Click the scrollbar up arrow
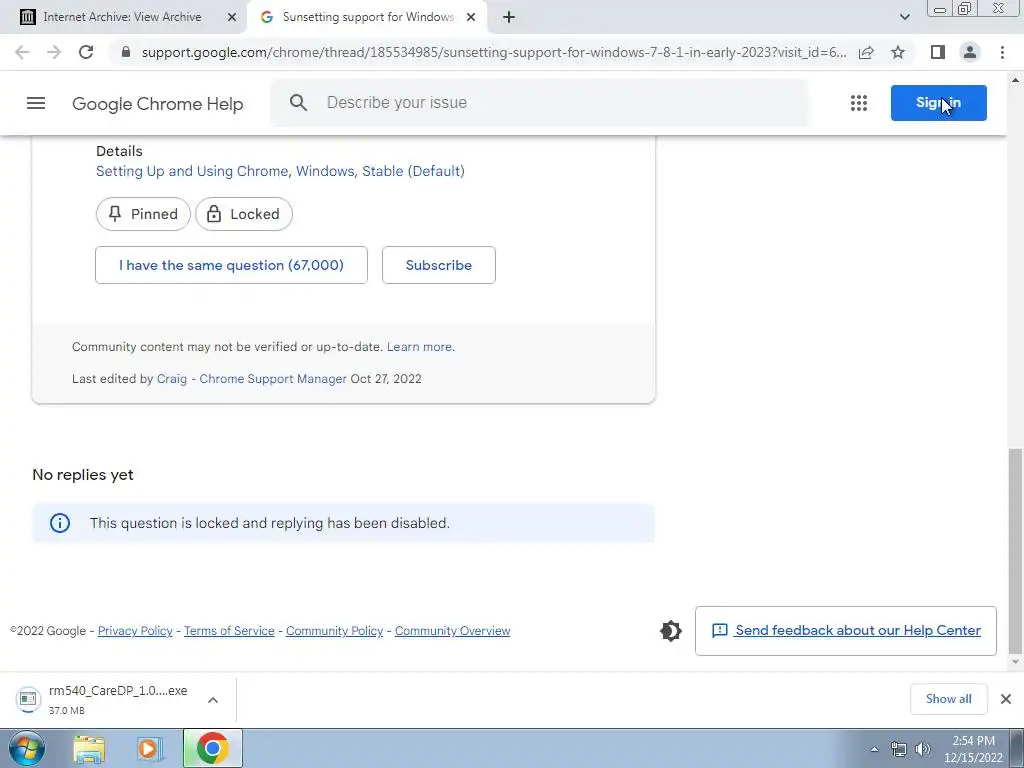Viewport: 1024px width, 768px height. (1015, 80)
